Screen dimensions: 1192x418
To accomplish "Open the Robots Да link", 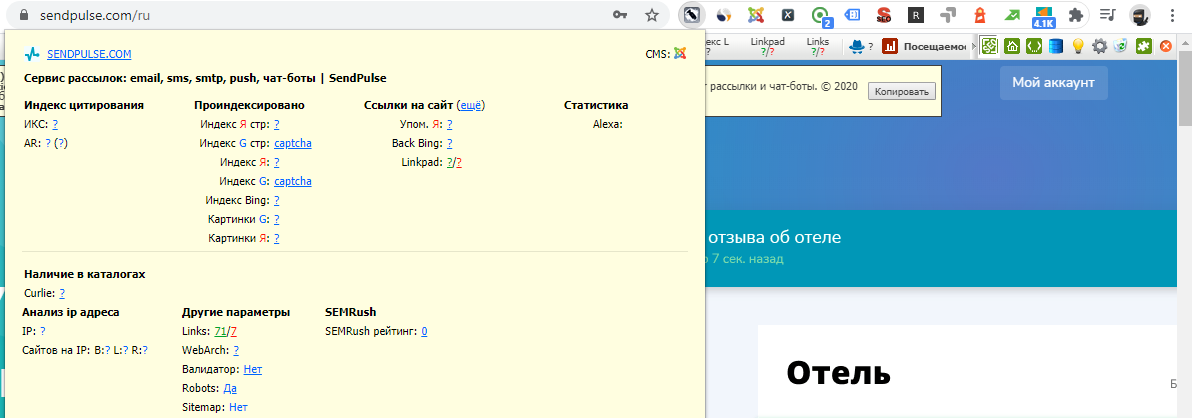I will click(x=230, y=388).
